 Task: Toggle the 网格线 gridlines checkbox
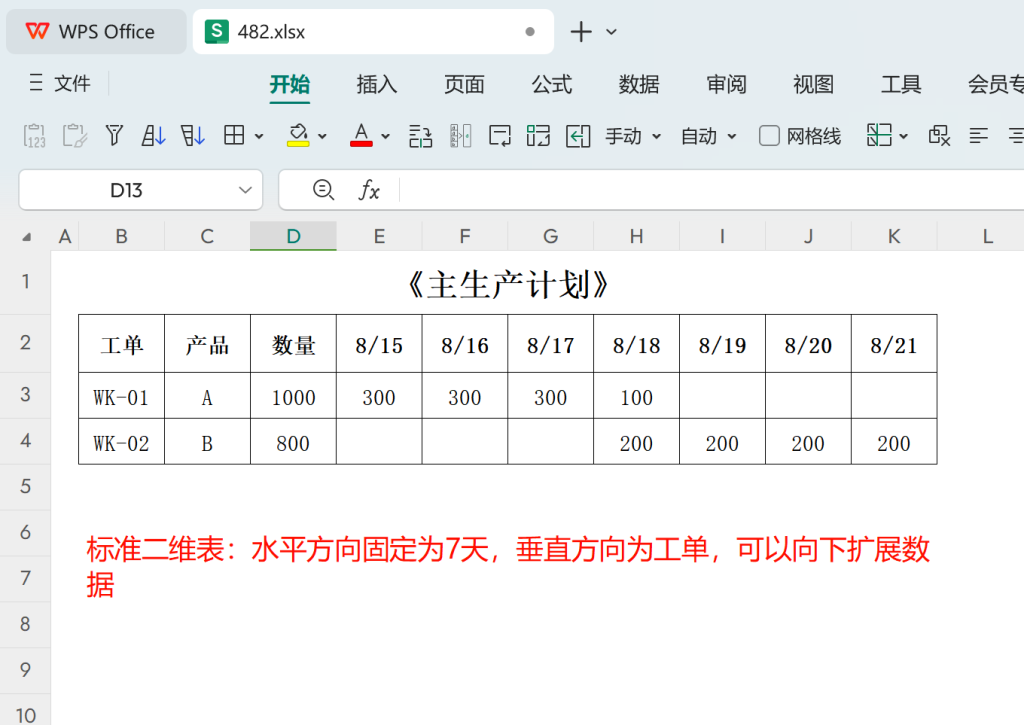point(769,136)
